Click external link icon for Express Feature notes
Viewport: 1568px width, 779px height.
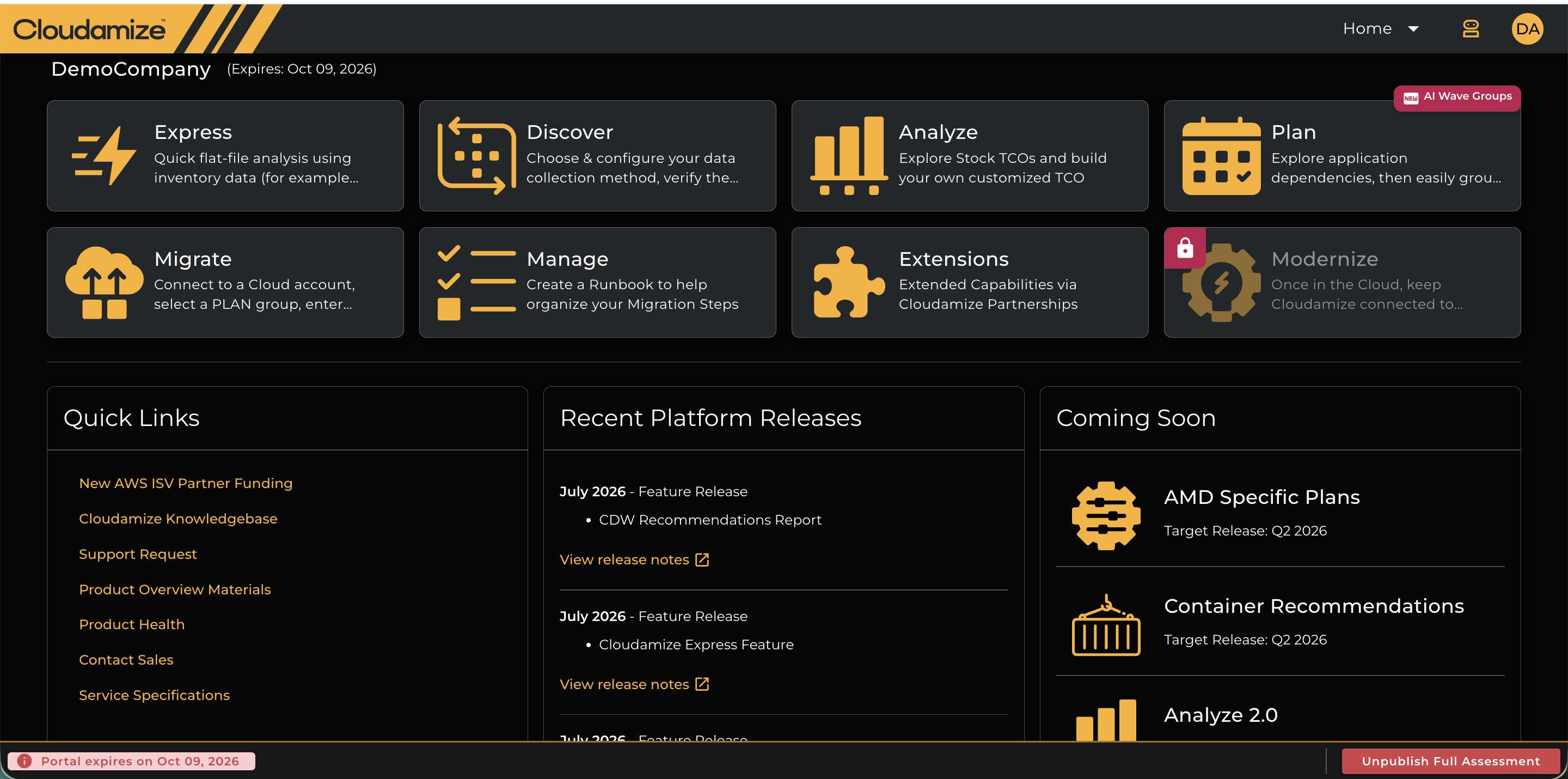tap(702, 685)
